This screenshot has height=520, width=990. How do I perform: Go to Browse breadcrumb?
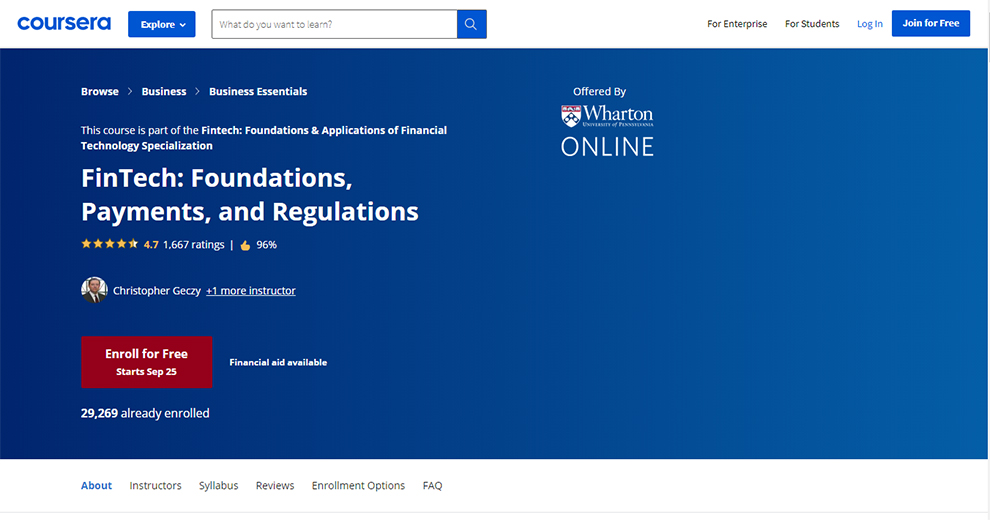click(x=100, y=92)
